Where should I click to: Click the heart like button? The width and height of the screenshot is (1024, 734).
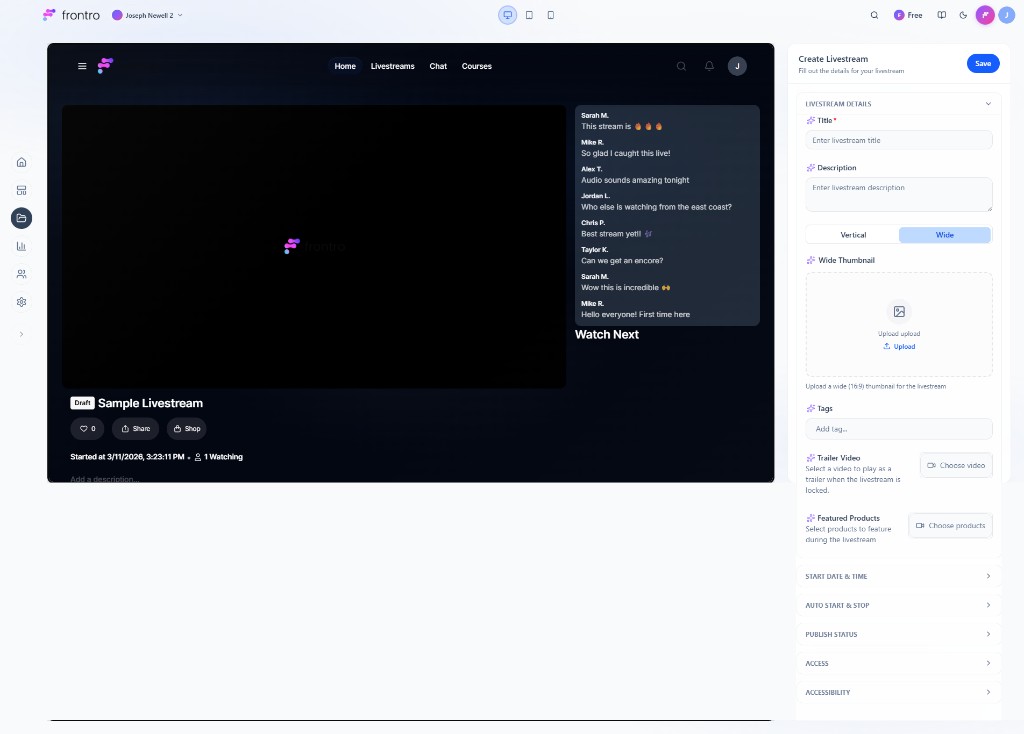tap(87, 428)
